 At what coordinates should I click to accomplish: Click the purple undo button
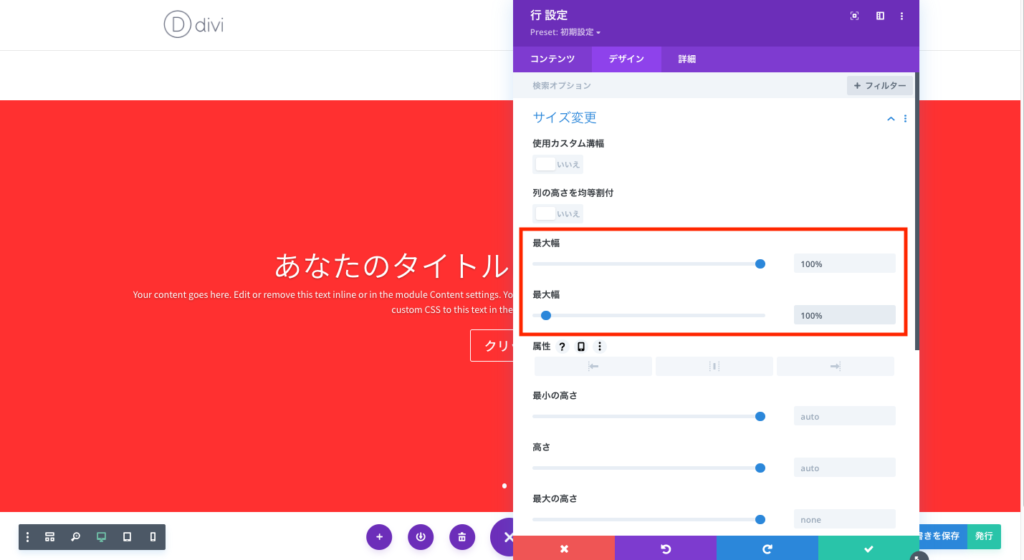coord(665,548)
